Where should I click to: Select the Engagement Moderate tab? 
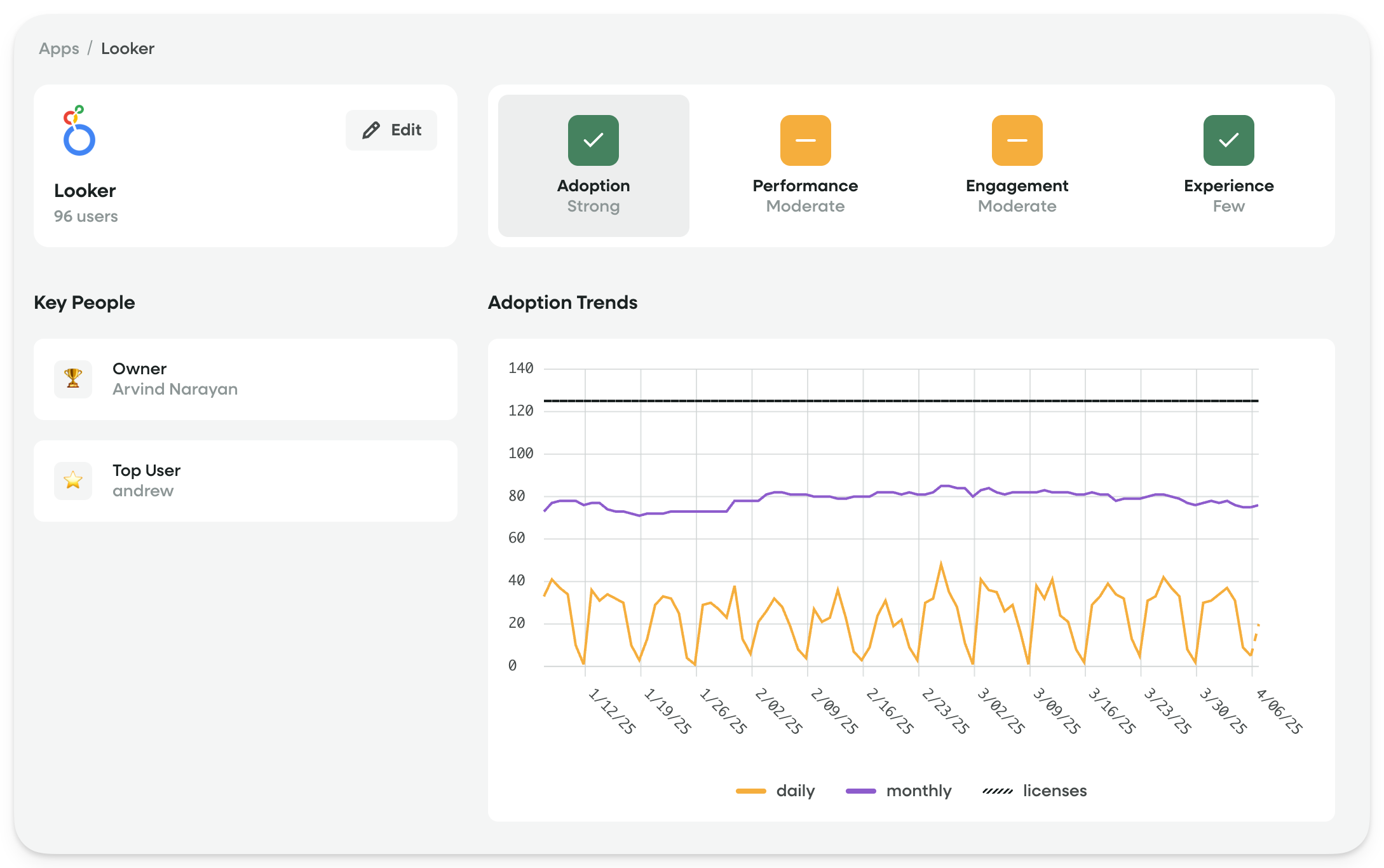click(x=1017, y=166)
